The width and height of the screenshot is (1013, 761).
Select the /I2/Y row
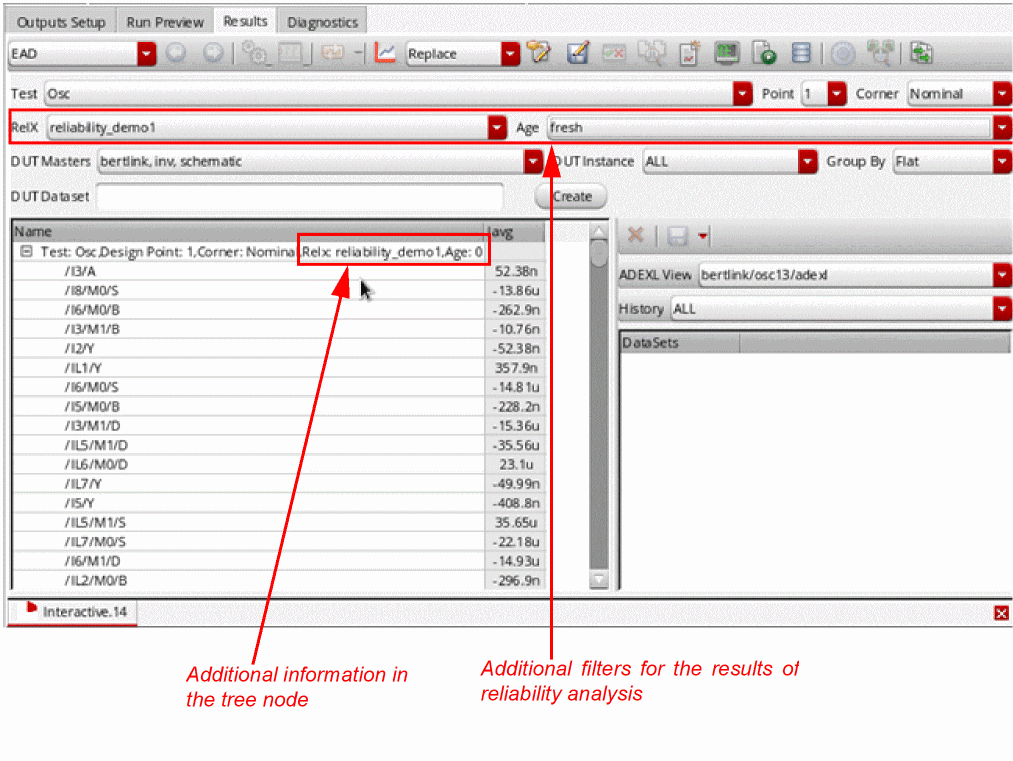pos(278,349)
